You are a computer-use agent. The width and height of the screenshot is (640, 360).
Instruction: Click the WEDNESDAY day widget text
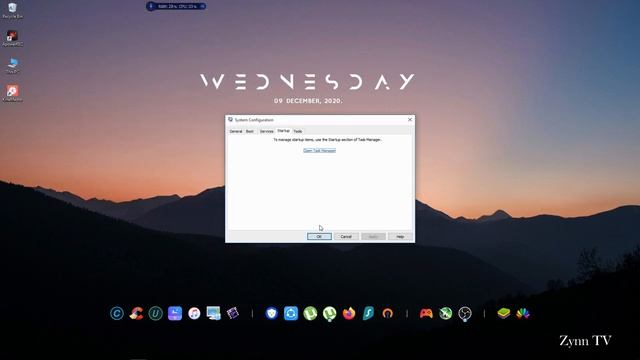tap(307, 82)
